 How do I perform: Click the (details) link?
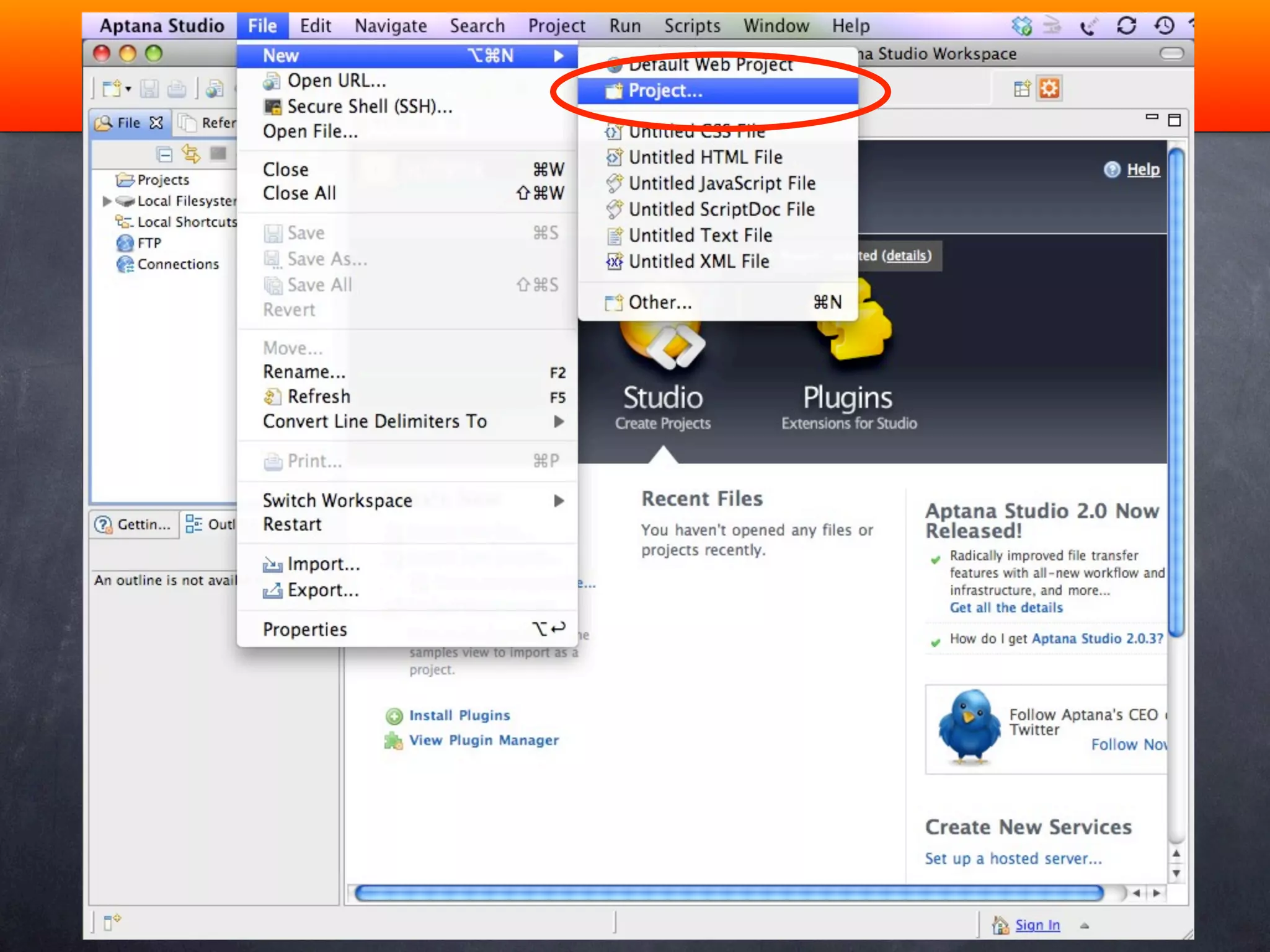(x=907, y=255)
